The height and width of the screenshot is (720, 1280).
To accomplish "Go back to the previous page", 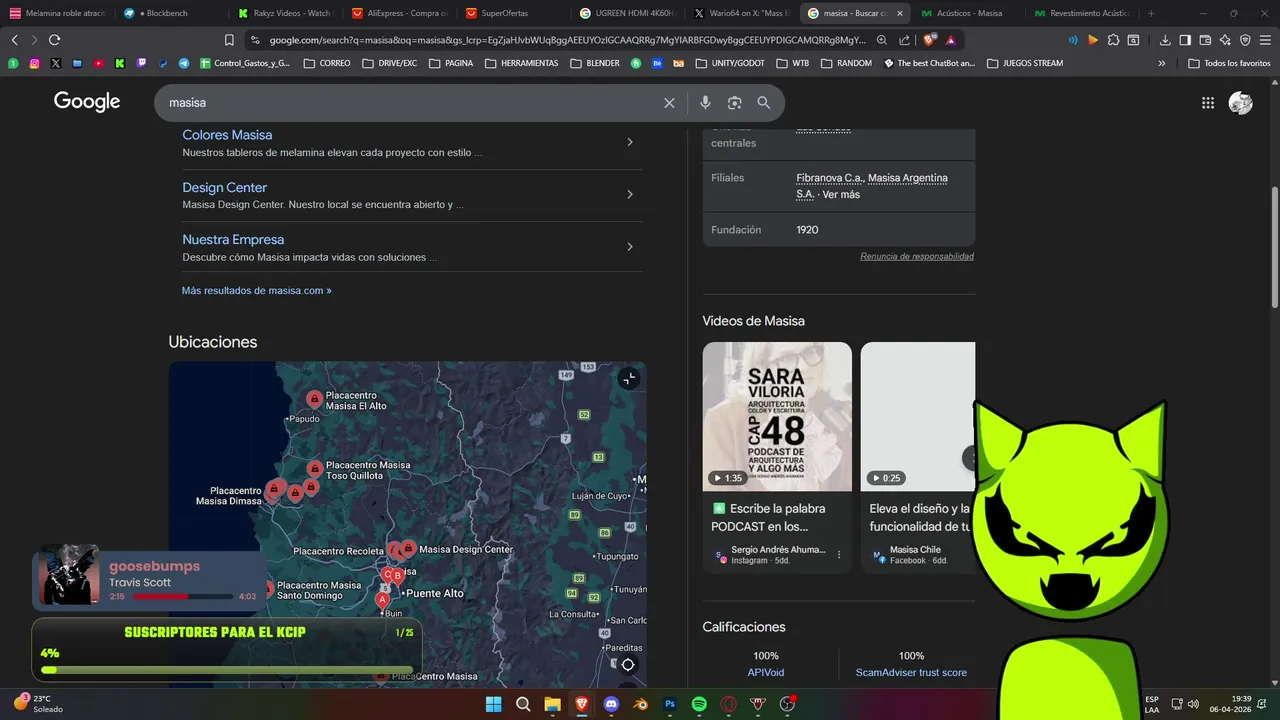I will pyautogui.click(x=14, y=40).
